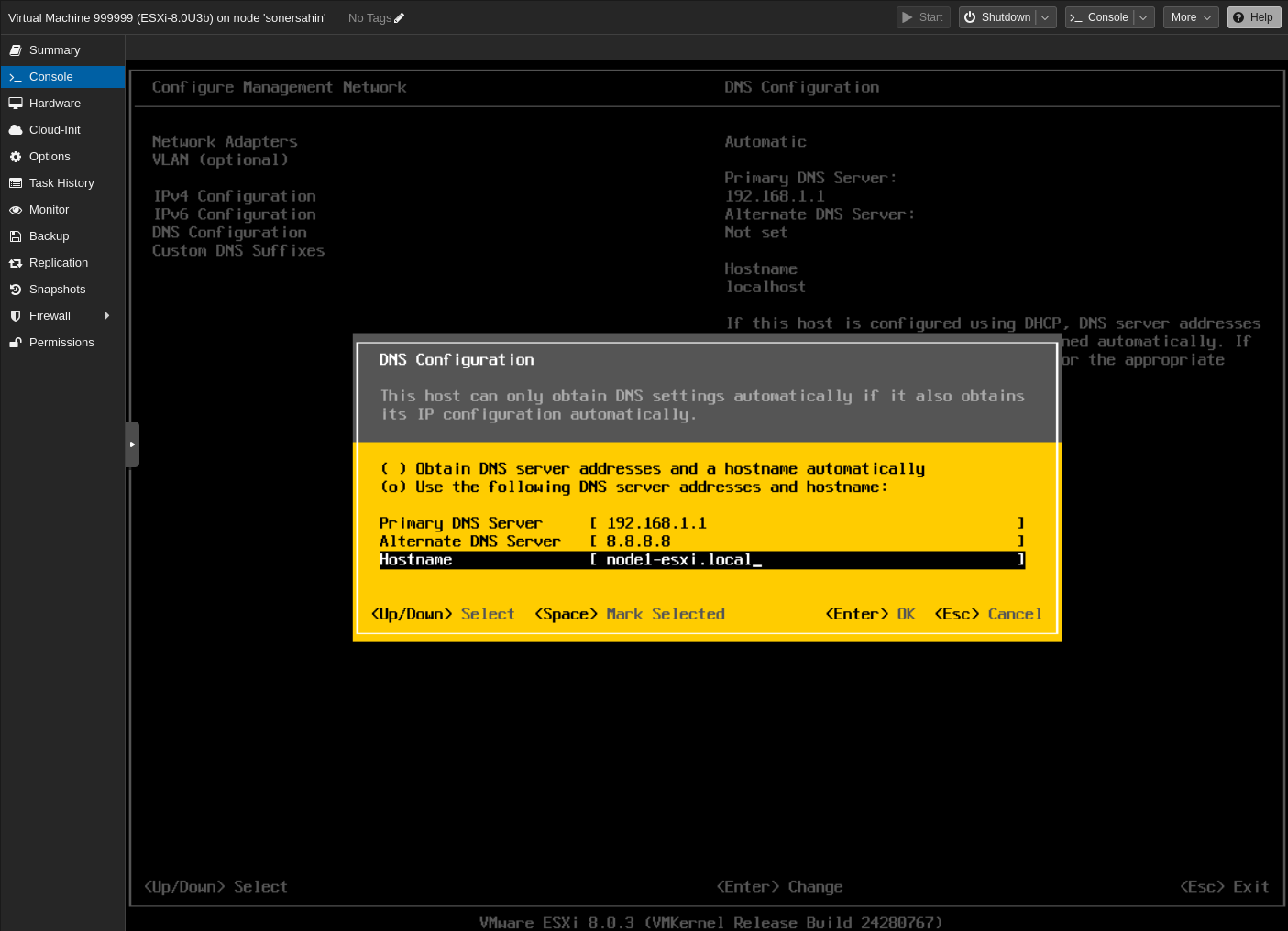Open the Backup panel

pyautogui.click(x=48, y=235)
